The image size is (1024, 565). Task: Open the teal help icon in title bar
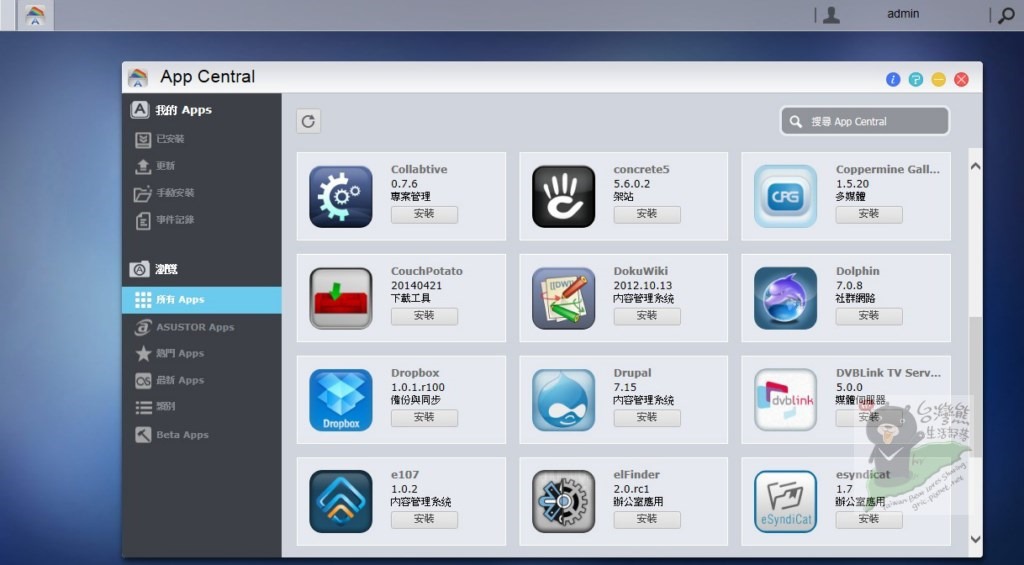pos(916,80)
